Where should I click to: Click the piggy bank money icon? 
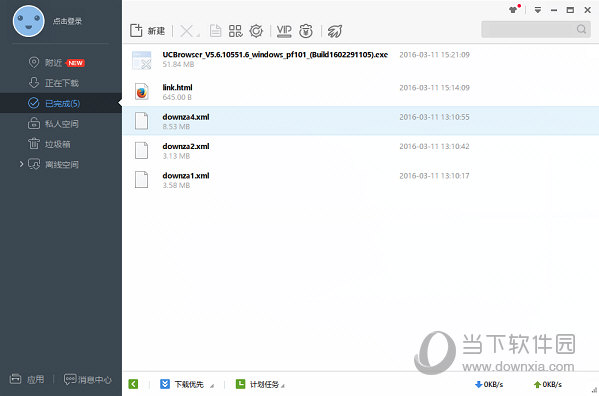tap(306, 31)
